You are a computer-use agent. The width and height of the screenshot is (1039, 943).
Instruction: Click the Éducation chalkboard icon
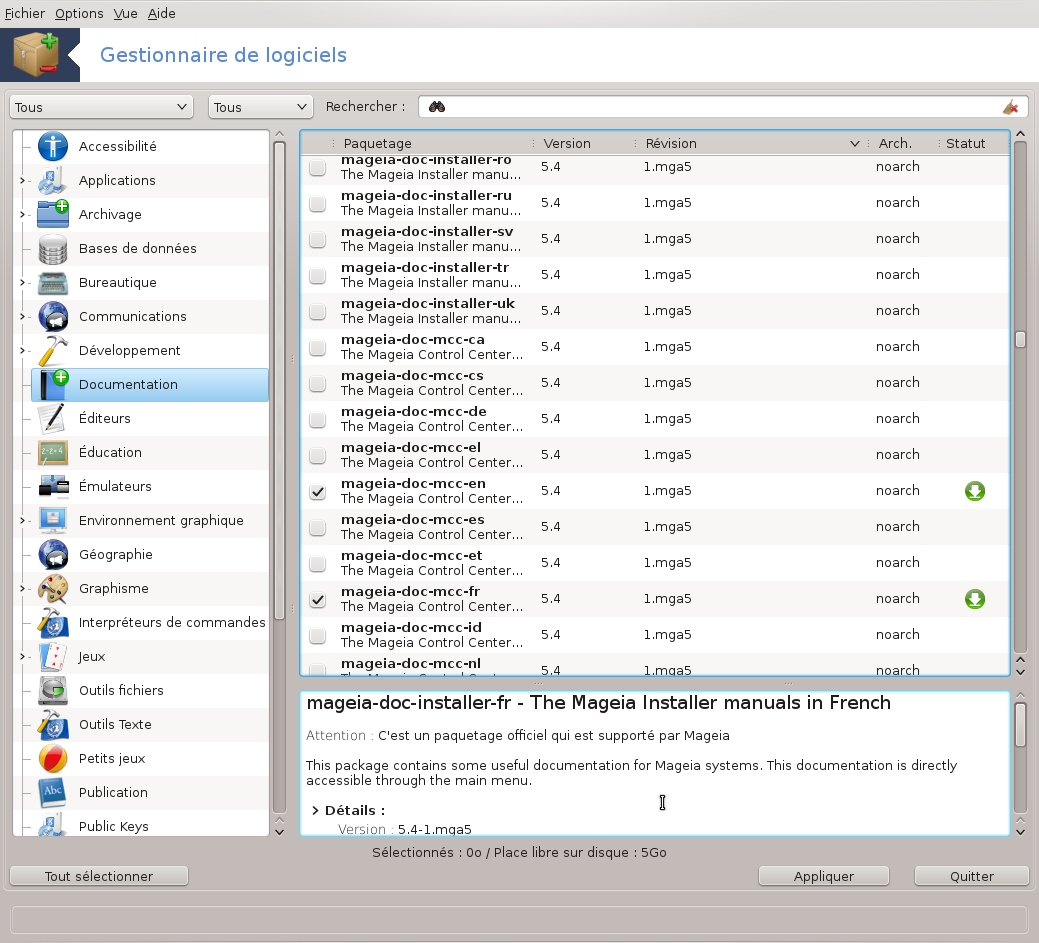pos(53,453)
